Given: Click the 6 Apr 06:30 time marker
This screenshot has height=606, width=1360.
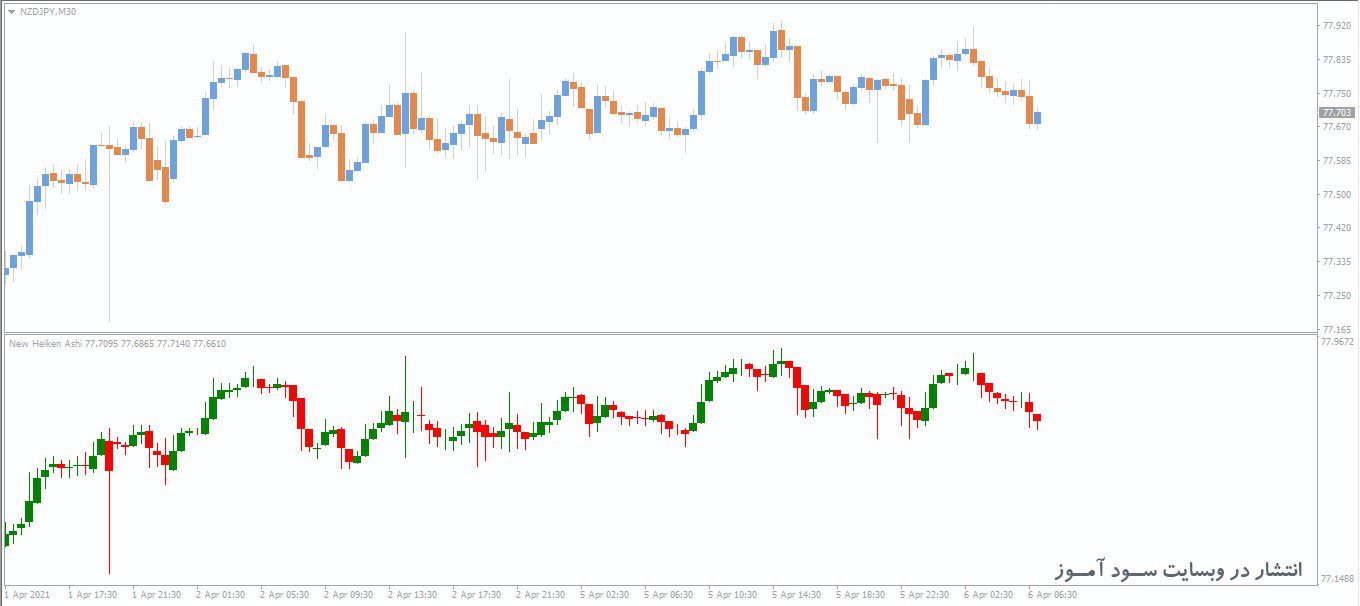Looking at the screenshot, I should point(1053,595).
